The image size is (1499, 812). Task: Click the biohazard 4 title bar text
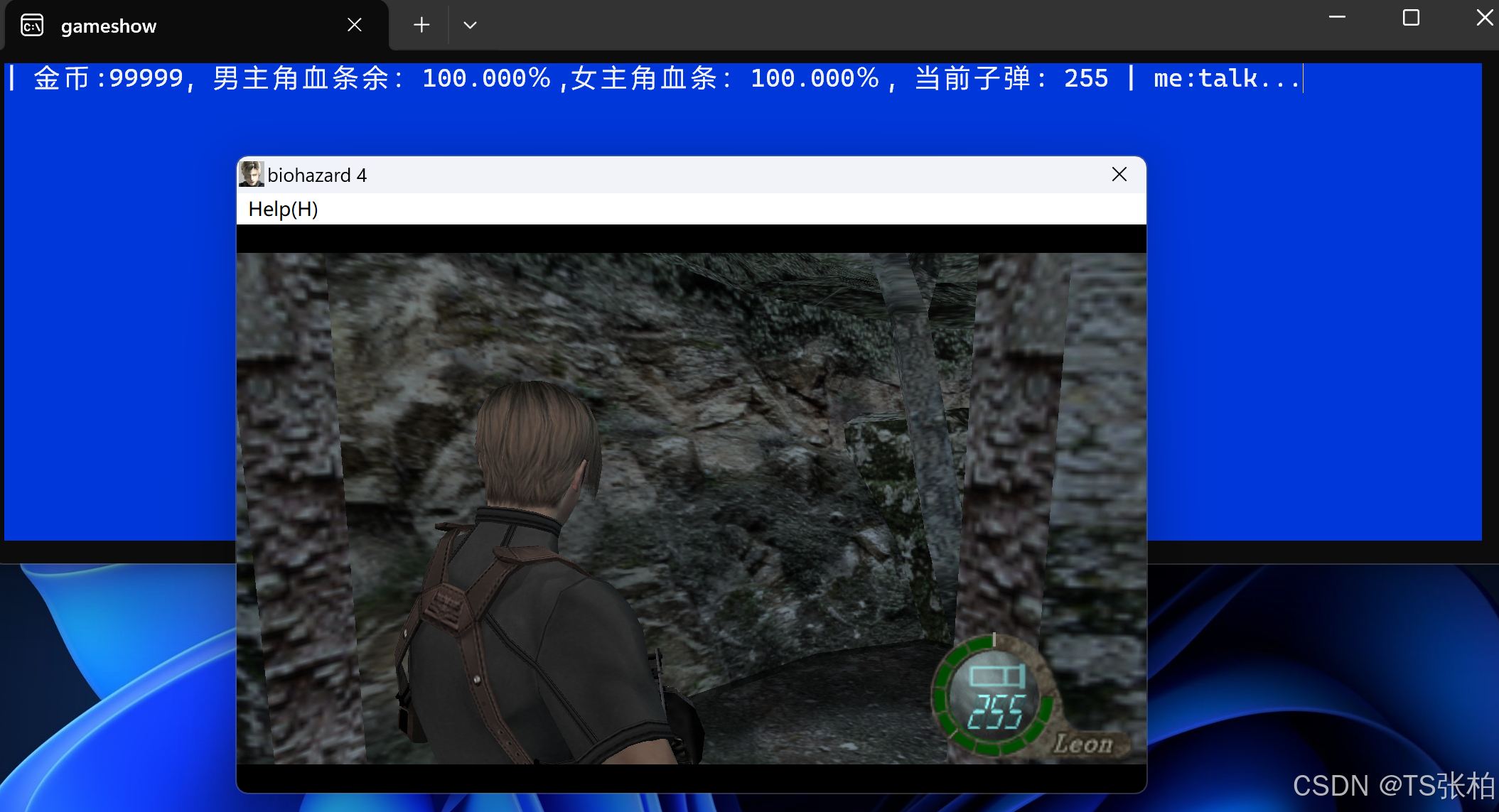(317, 175)
